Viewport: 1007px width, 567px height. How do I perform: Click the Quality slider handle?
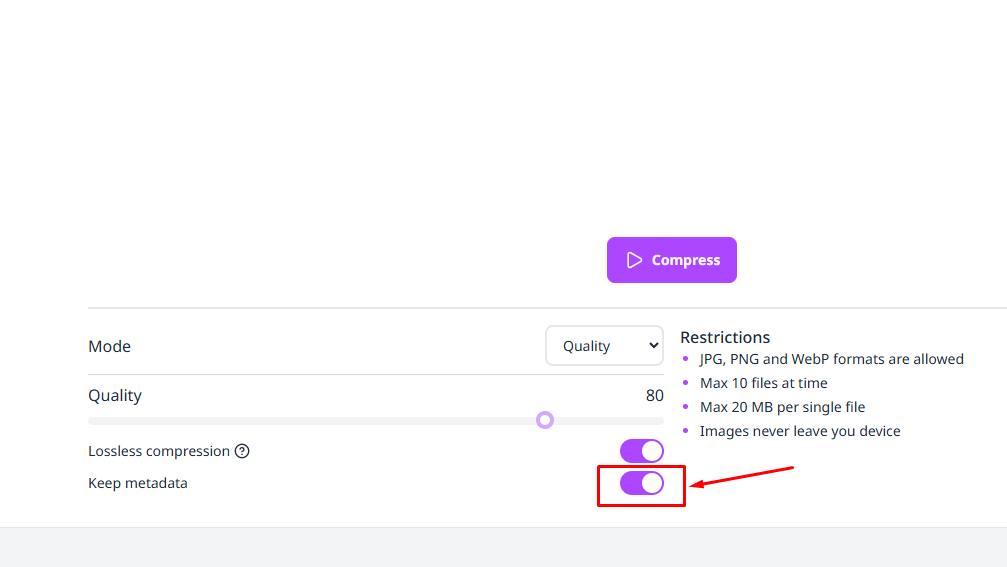pos(545,420)
